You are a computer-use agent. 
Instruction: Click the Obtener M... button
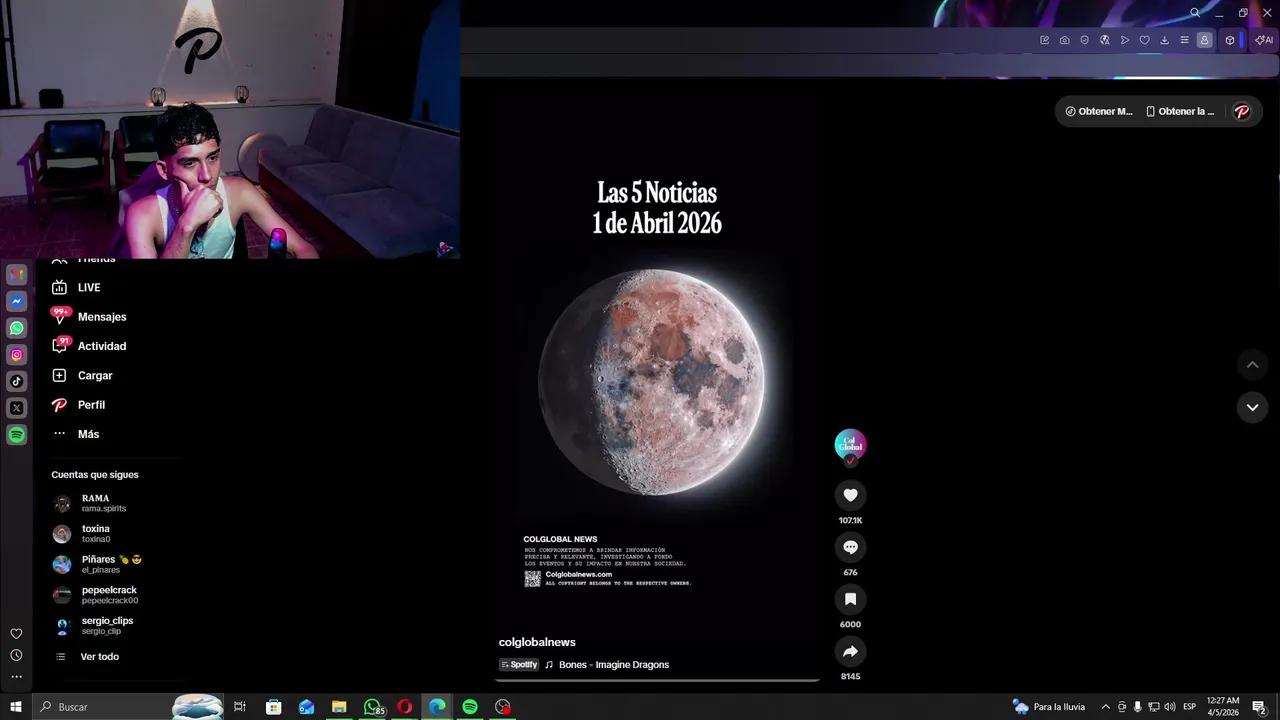coord(1099,111)
